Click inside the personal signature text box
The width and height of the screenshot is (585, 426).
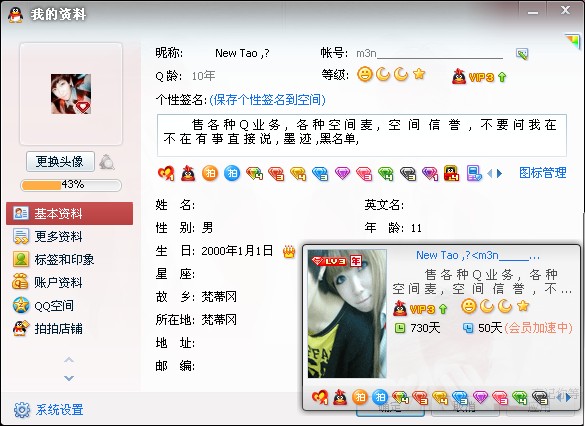click(362, 135)
